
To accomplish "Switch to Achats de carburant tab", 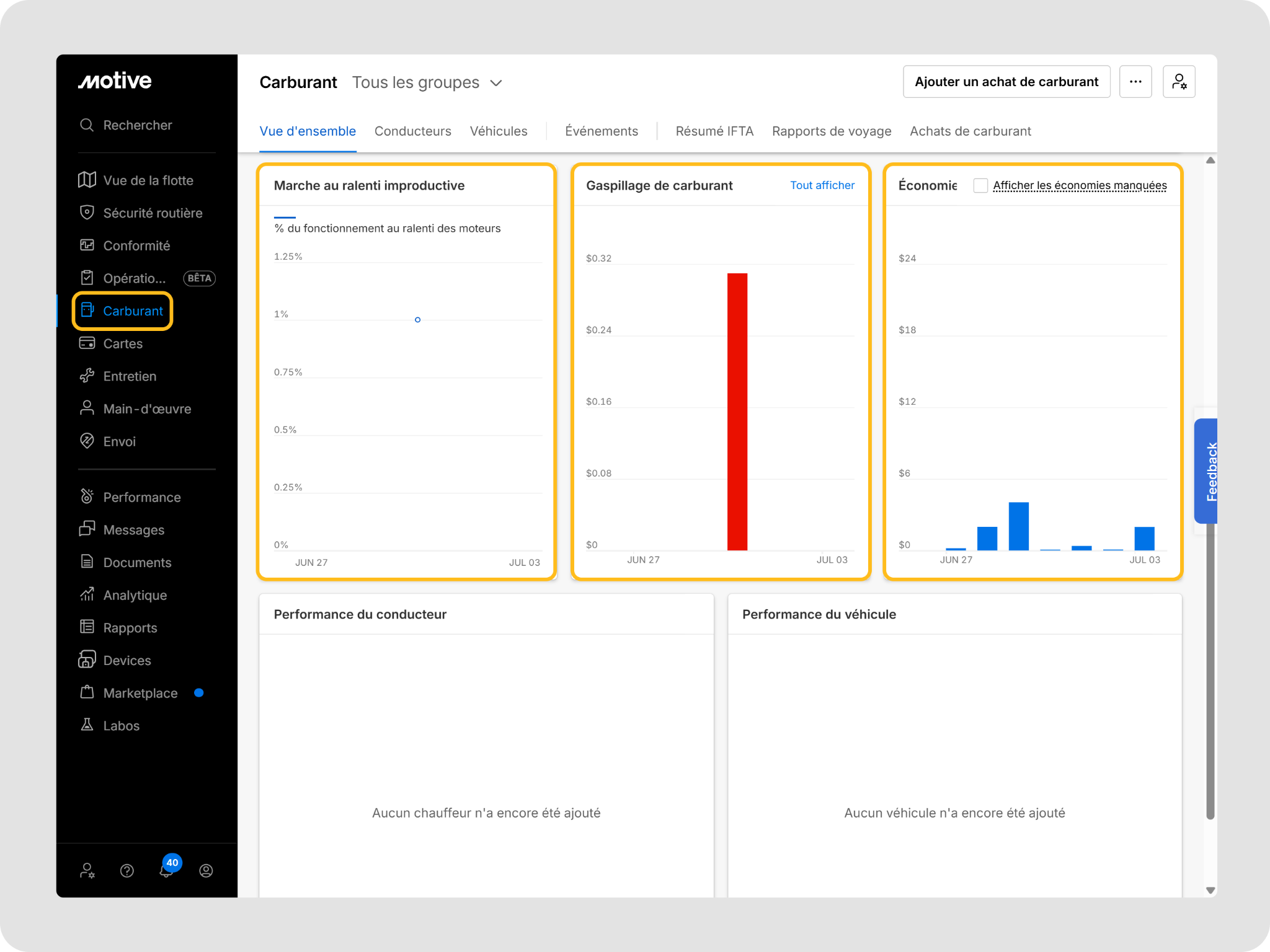I will coord(970,131).
